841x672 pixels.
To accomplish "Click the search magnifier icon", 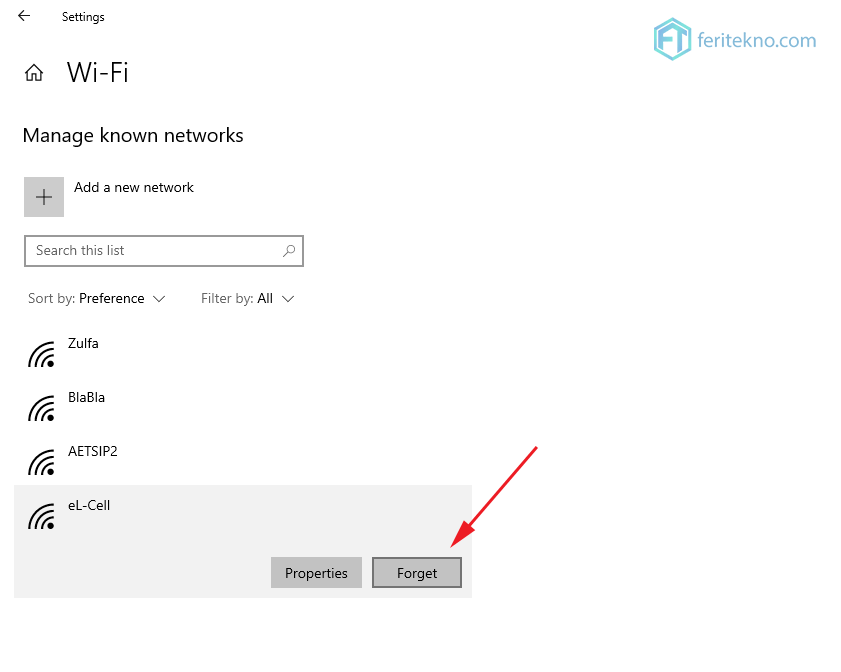I will [x=289, y=250].
